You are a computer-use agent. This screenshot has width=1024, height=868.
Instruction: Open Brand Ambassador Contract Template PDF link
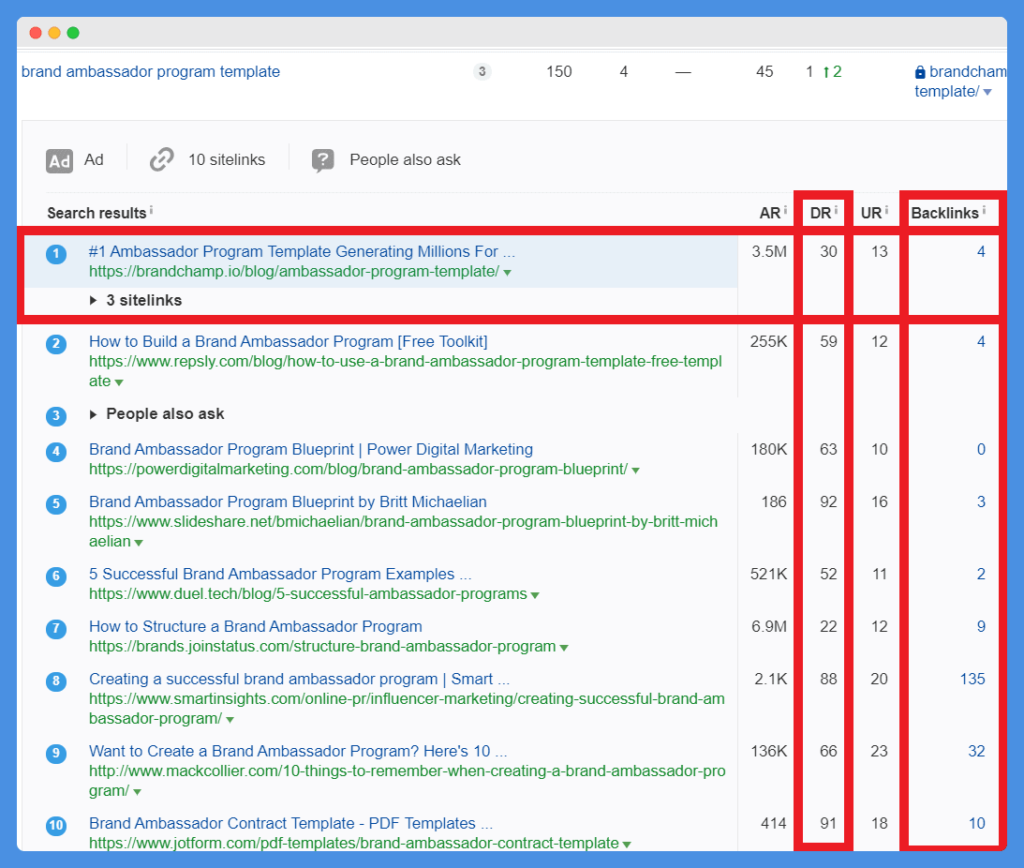pyautogui.click(x=291, y=824)
